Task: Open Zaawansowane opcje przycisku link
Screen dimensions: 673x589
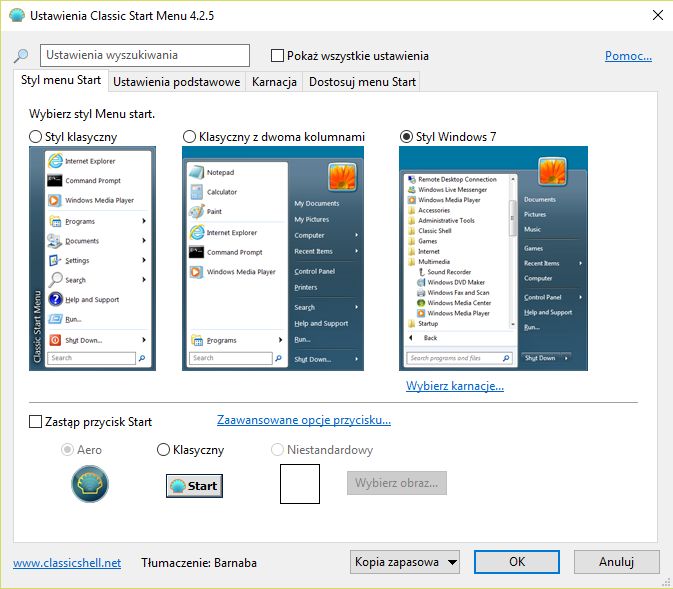Action: (304, 420)
